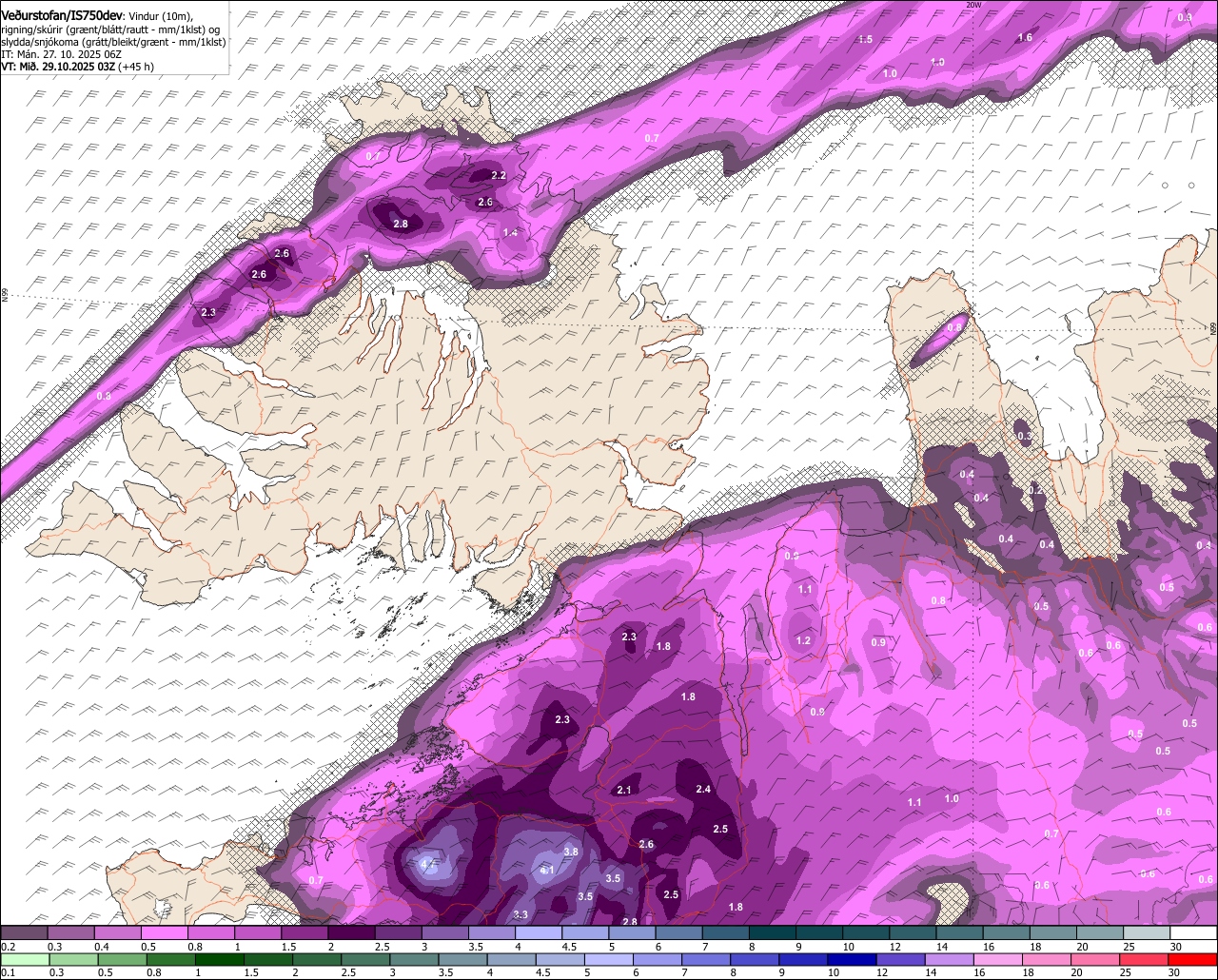Select the dark teal legend swatch between 8 and 9
1218x980 pixels.
[774, 932]
